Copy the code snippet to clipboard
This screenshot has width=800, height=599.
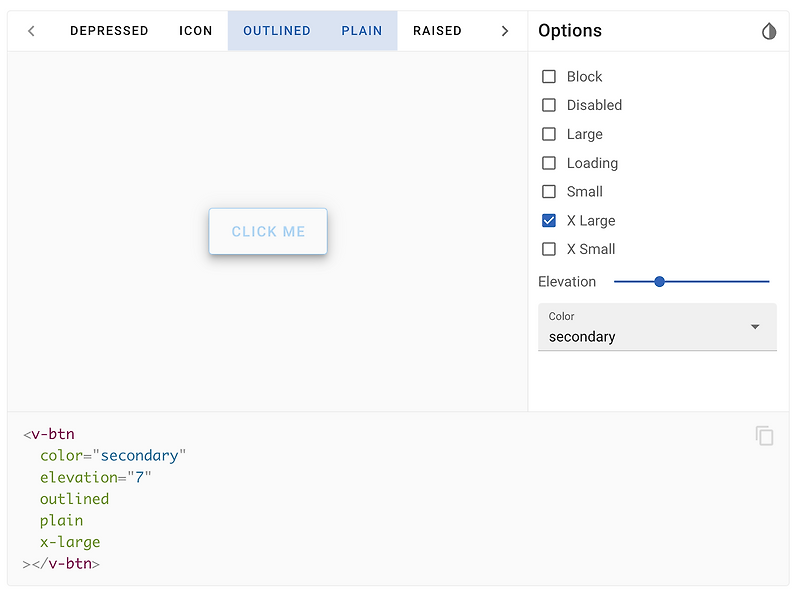pyautogui.click(x=765, y=436)
